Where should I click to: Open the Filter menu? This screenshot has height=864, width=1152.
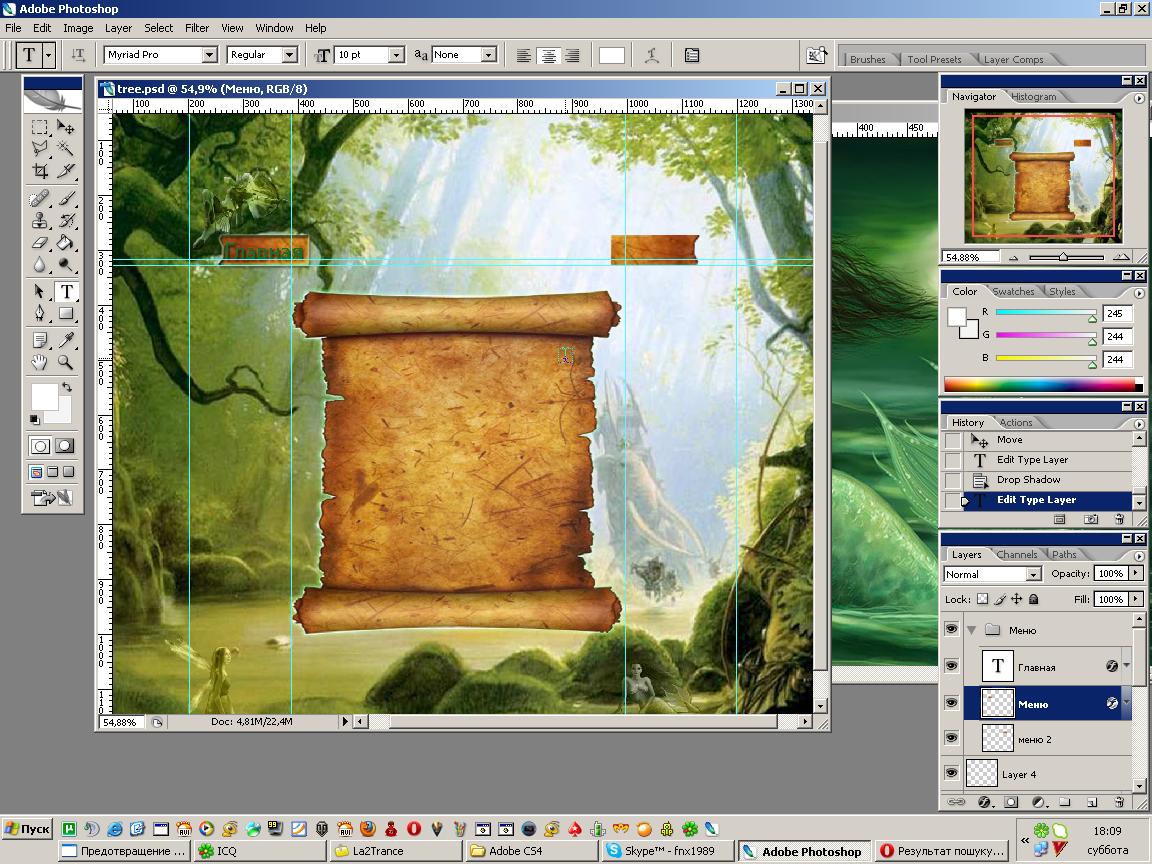(197, 28)
